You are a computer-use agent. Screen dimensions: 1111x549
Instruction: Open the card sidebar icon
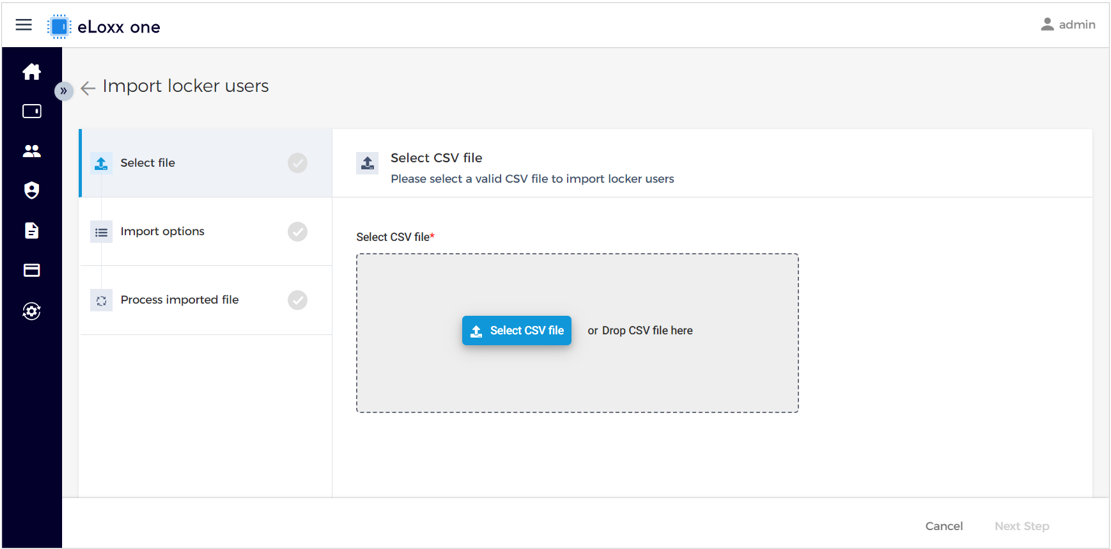(32, 270)
